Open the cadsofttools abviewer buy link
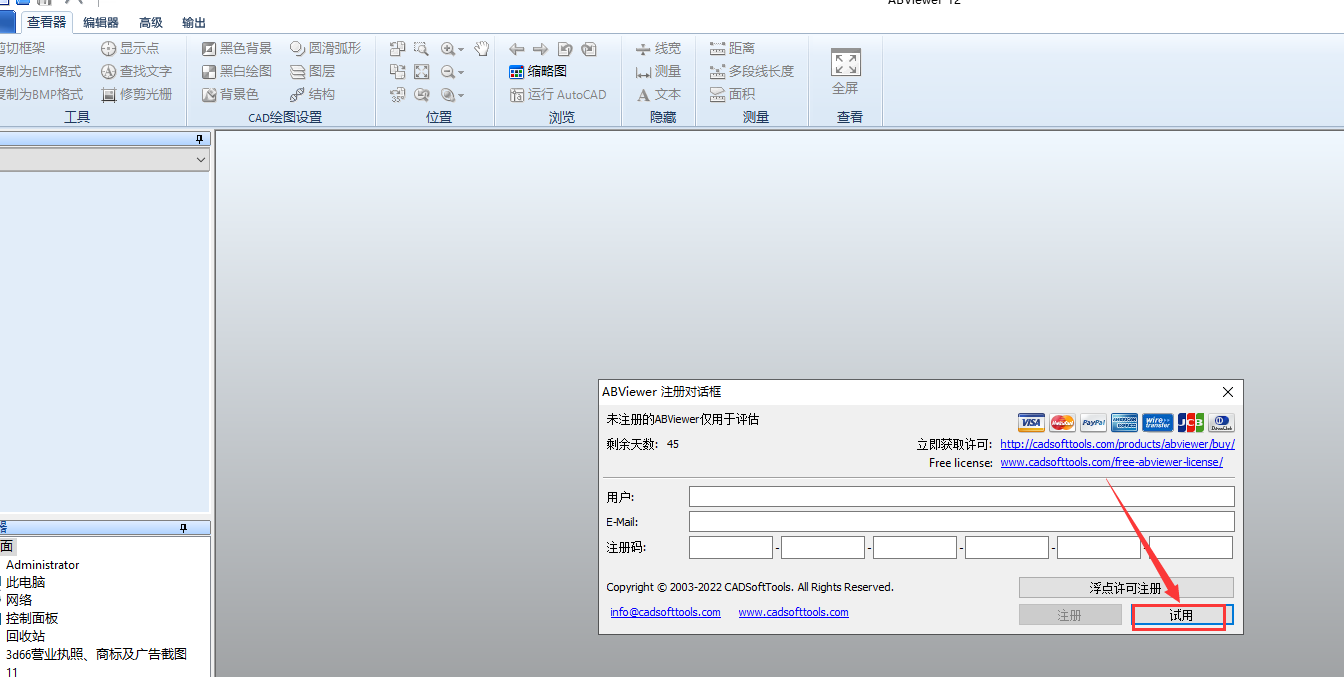Viewport: 1344px width, 677px height. (x=1117, y=444)
